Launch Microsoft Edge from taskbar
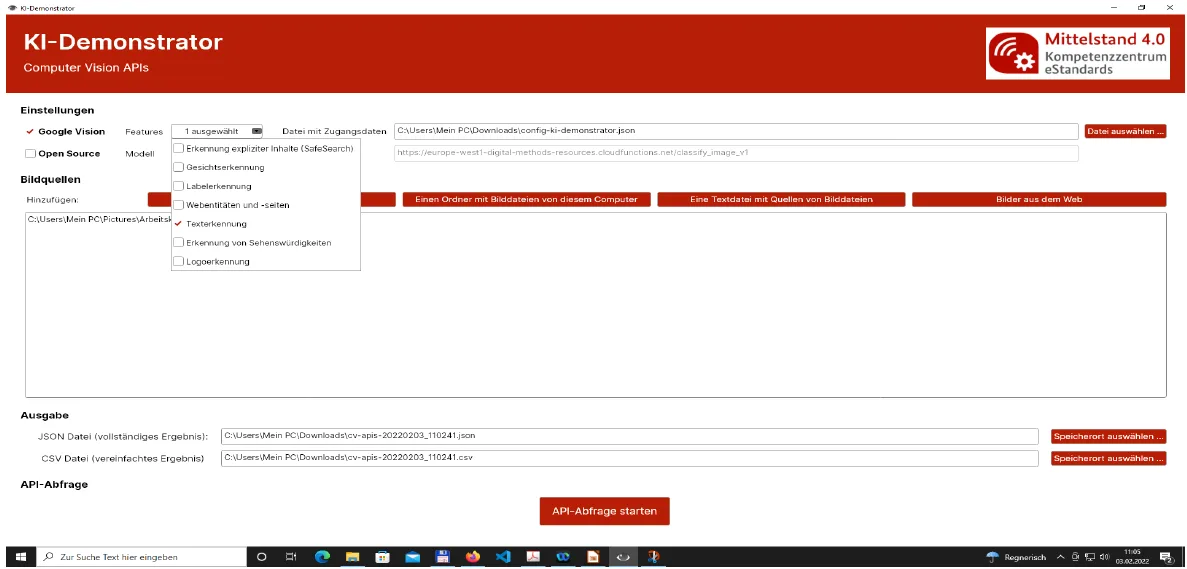This screenshot has height=569, width=1187. point(322,557)
